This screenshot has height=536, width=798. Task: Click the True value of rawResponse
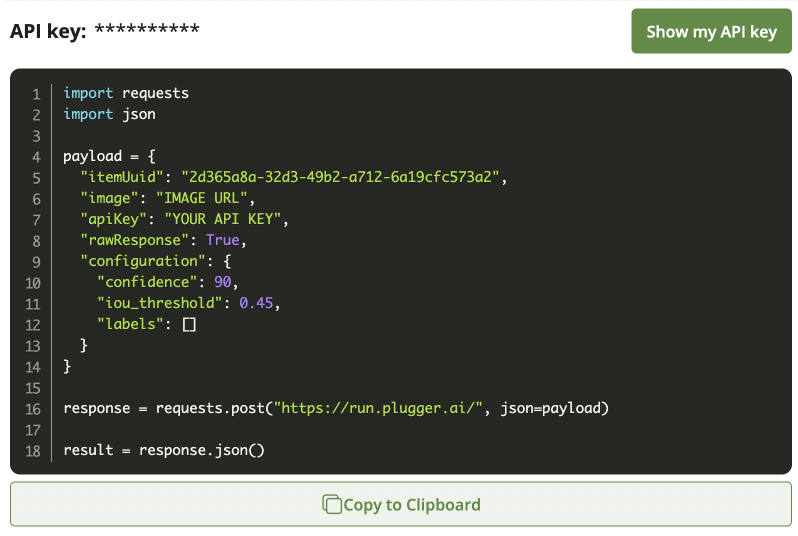(x=223, y=240)
